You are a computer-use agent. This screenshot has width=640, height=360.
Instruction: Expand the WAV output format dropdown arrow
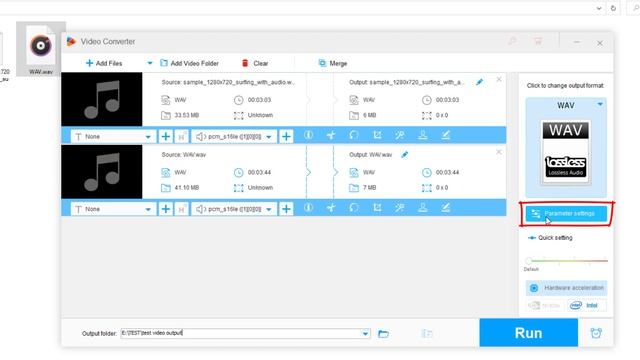[x=600, y=104]
